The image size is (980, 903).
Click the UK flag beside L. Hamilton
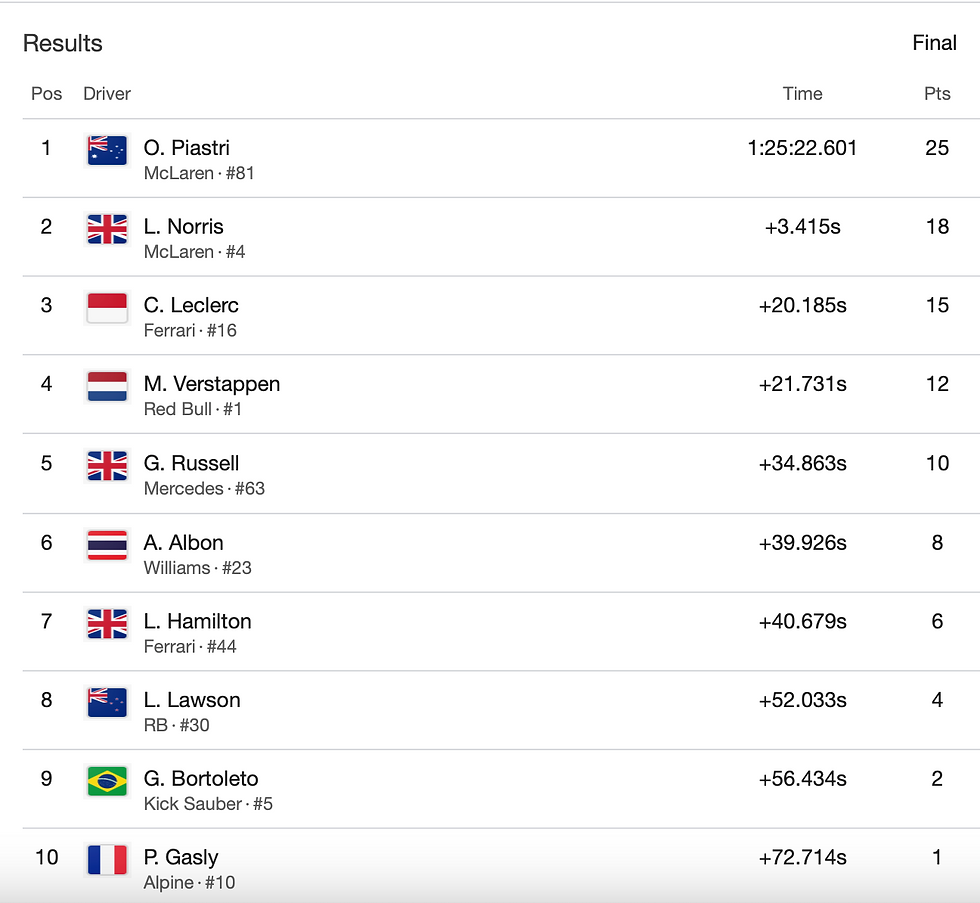click(107, 624)
